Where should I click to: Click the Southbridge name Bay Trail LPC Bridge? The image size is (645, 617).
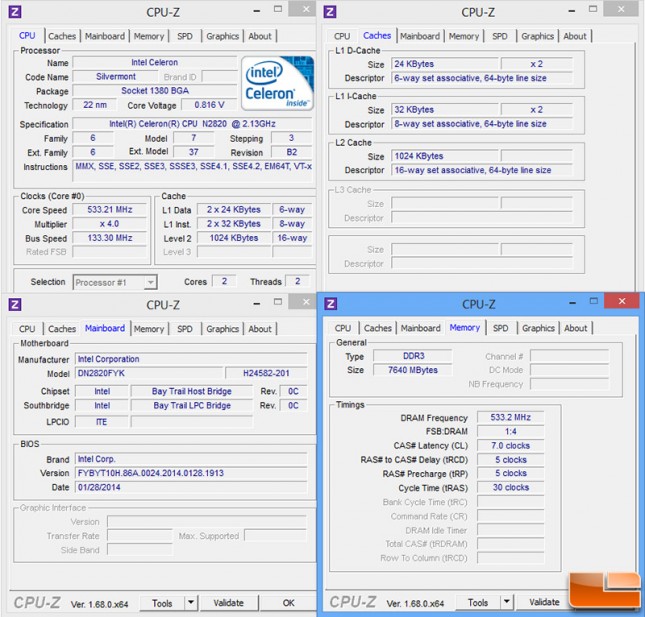192,406
